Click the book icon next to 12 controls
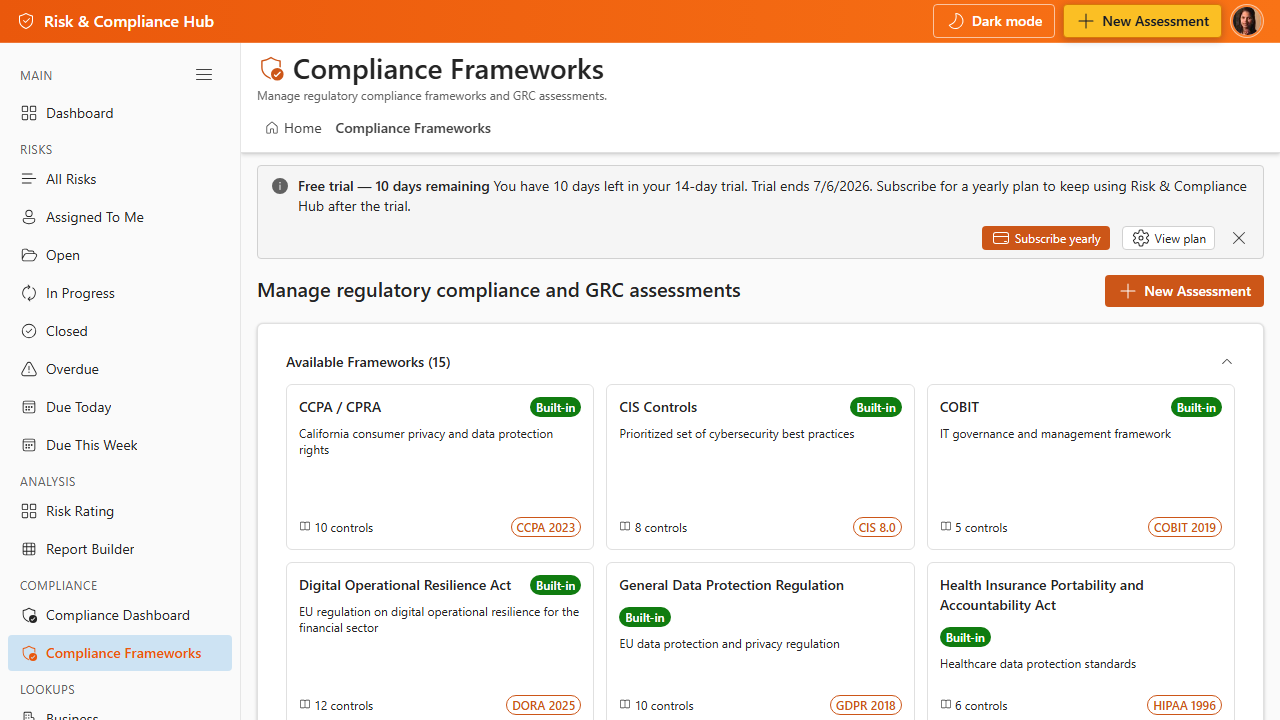 coord(305,705)
